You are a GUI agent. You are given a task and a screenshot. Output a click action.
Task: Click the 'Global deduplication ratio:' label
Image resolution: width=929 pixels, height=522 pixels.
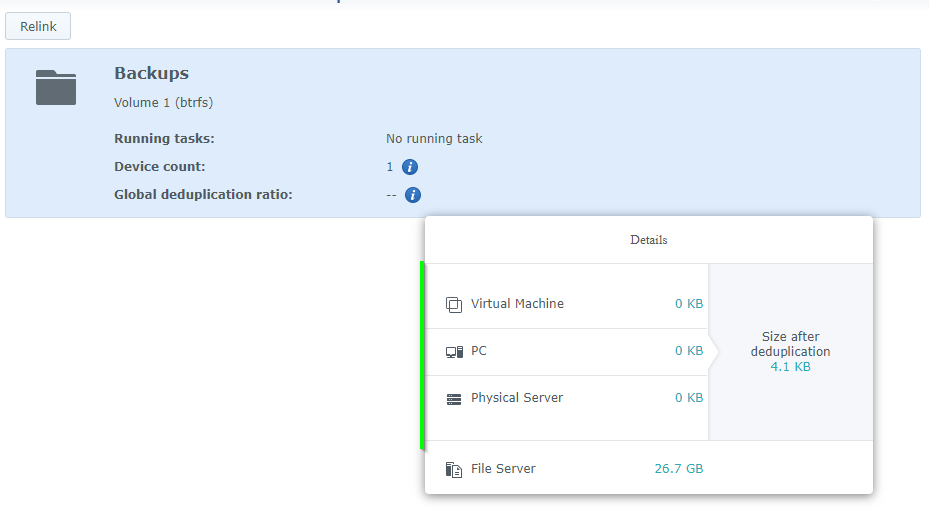click(x=203, y=194)
